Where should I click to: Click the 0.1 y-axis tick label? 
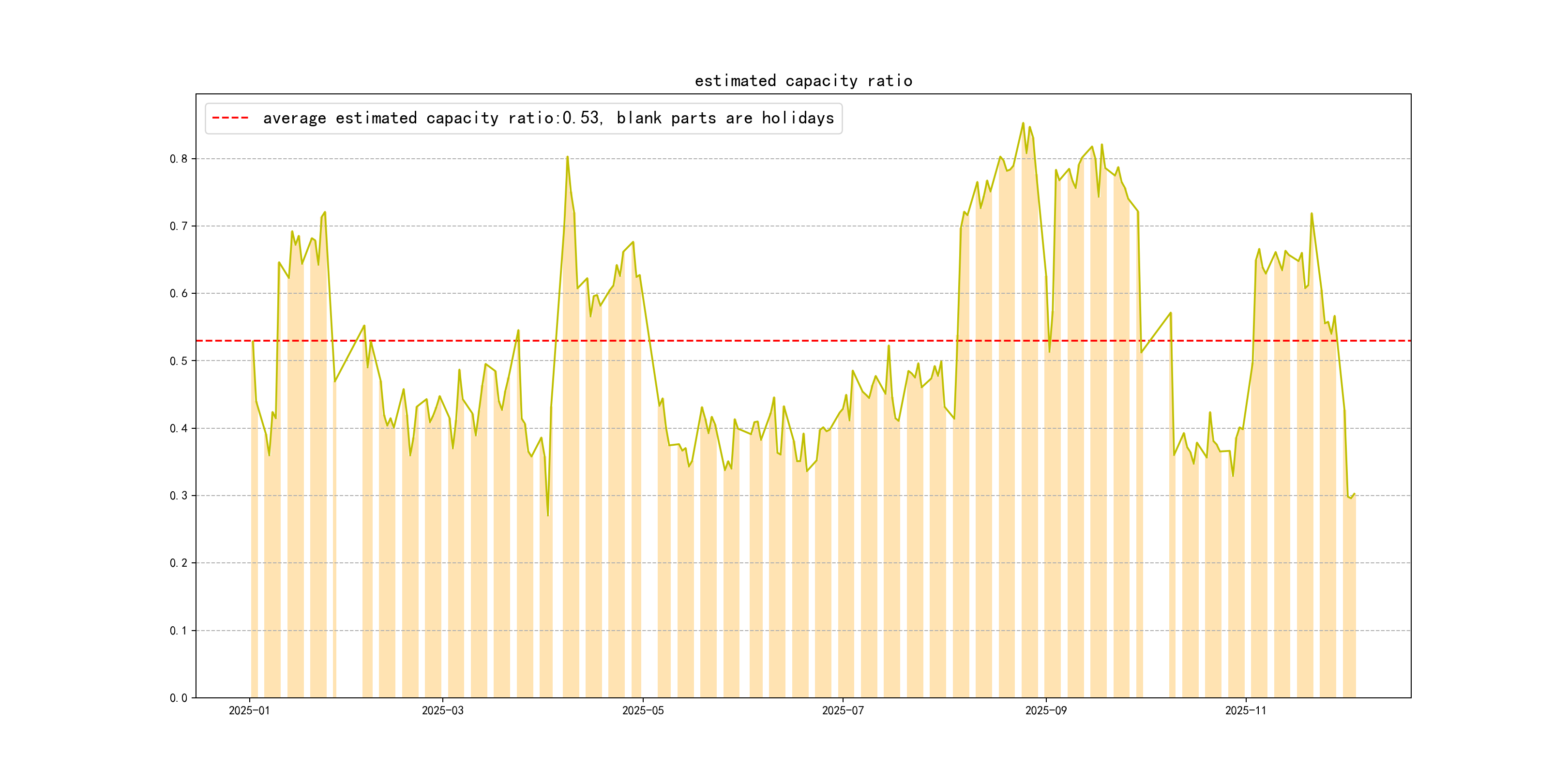tap(179, 631)
